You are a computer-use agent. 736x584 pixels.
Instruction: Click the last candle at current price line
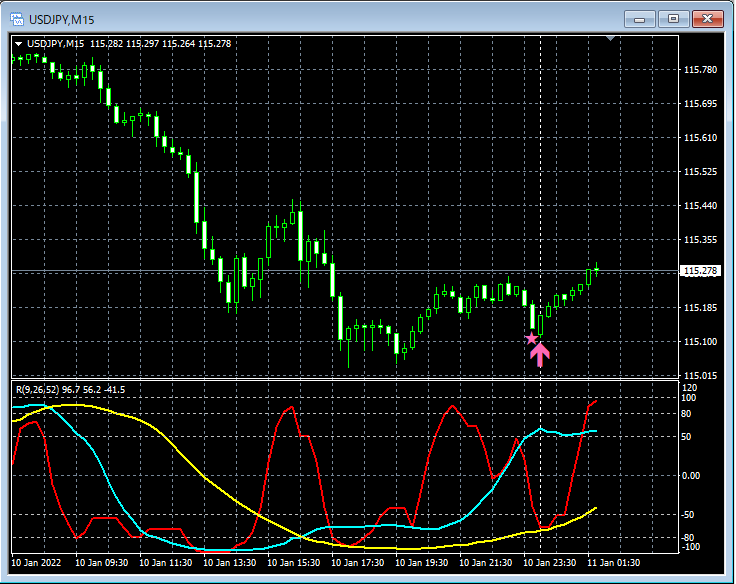[x=597, y=269]
